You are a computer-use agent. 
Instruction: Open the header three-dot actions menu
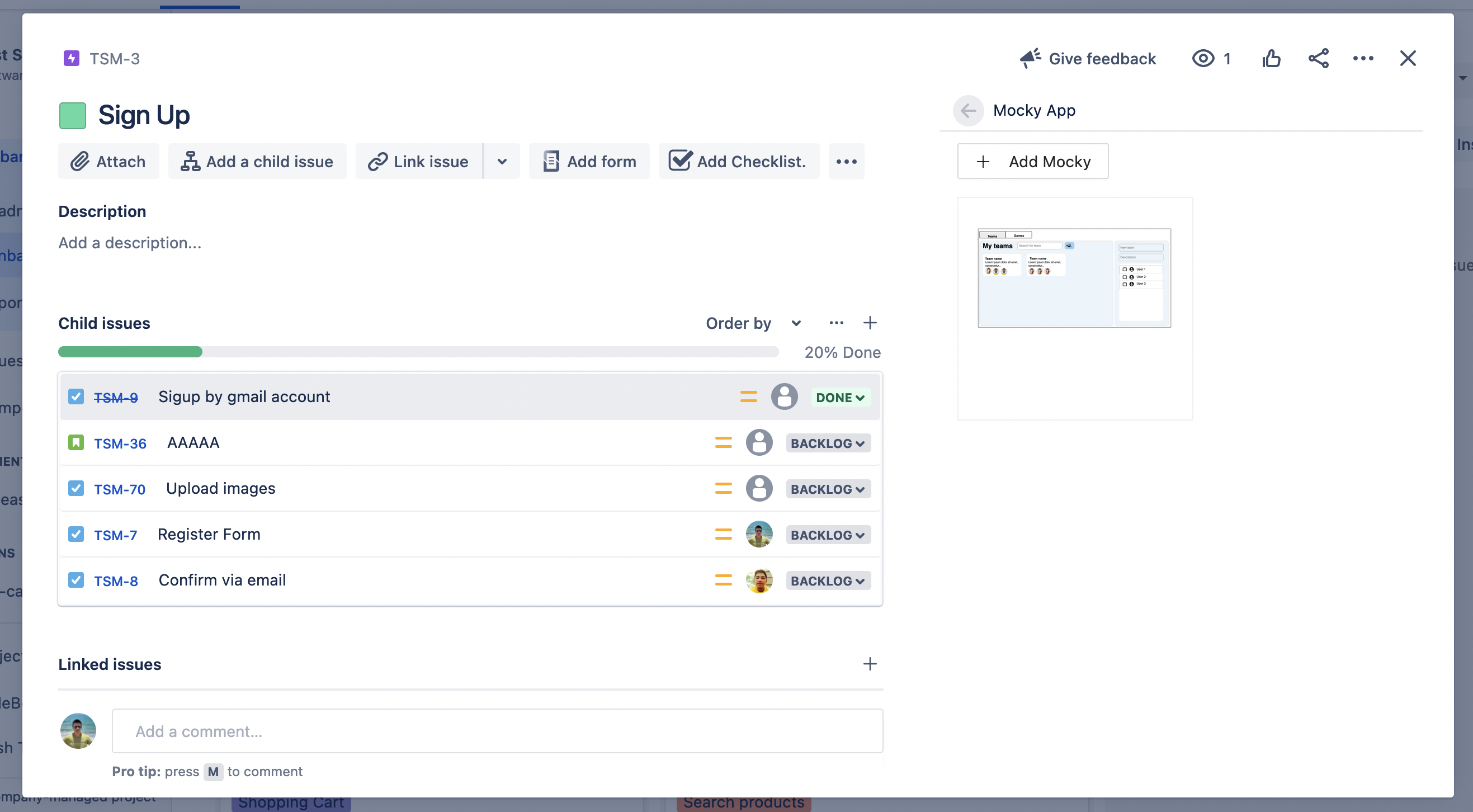pos(1363,58)
